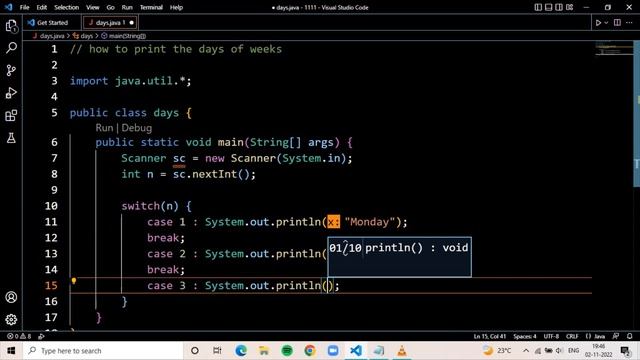Click the Run code lens above main

pos(104,128)
